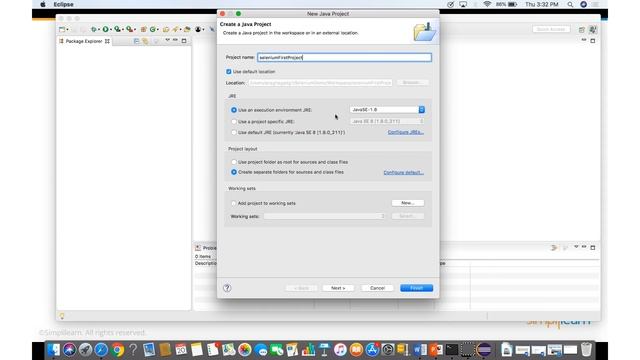
Task: Click the Quick Access search field
Action: coord(551,29)
